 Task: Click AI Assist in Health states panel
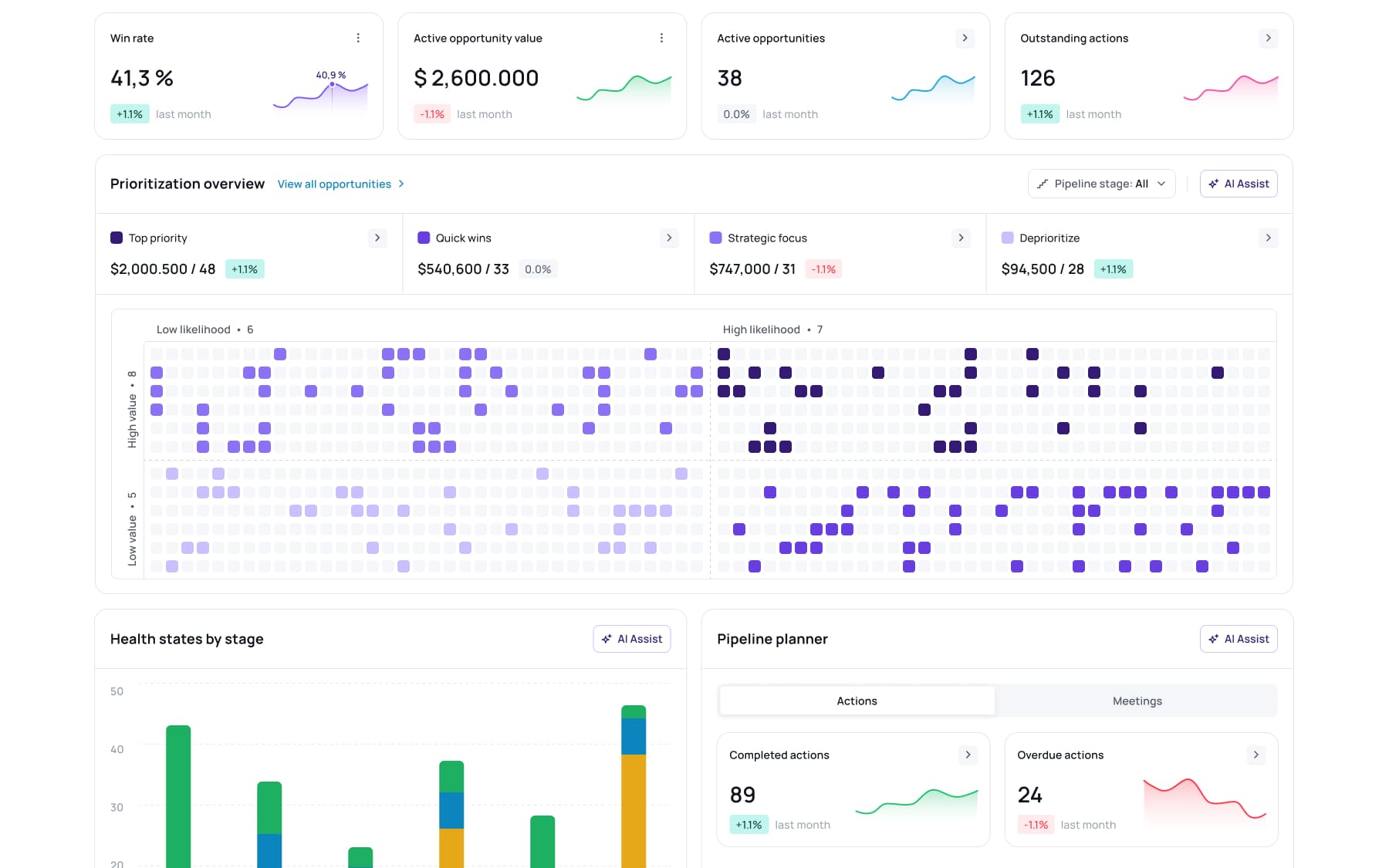pyautogui.click(x=631, y=639)
